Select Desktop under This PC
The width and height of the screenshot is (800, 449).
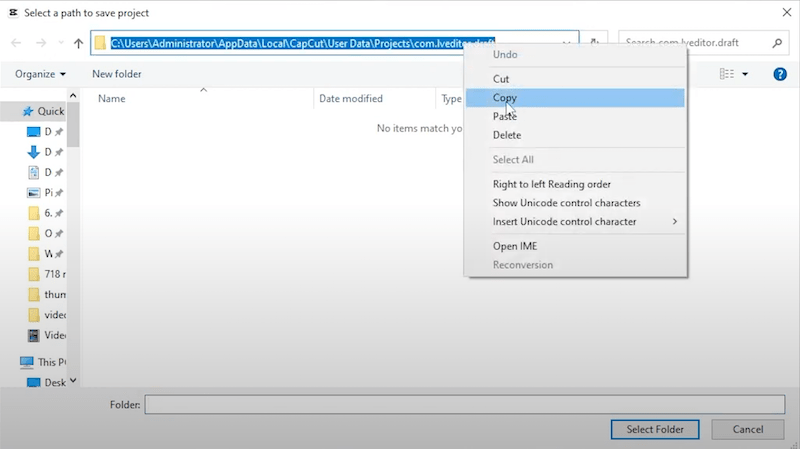coord(46,383)
